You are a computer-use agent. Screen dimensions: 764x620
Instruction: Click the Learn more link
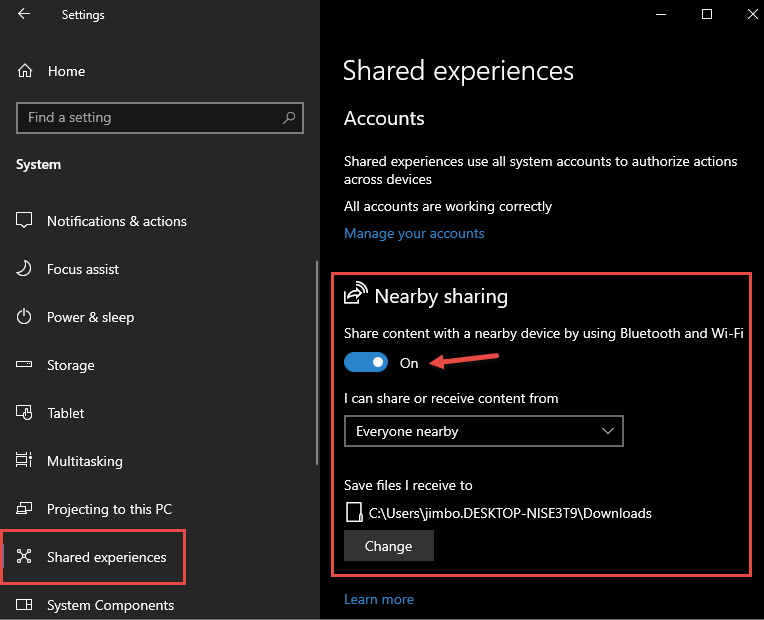pyautogui.click(x=379, y=600)
